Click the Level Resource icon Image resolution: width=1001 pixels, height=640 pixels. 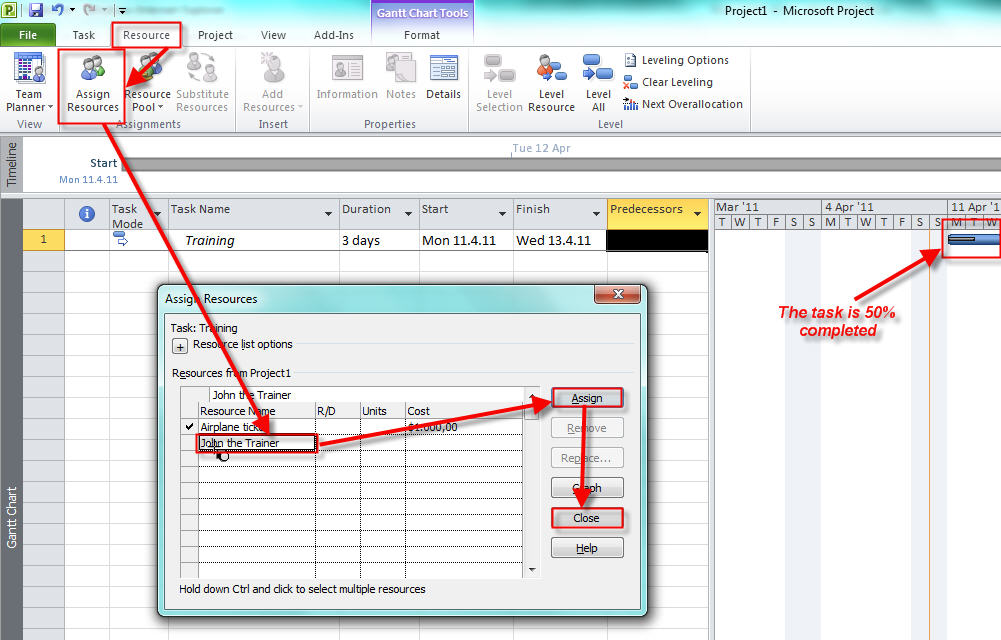(x=551, y=83)
